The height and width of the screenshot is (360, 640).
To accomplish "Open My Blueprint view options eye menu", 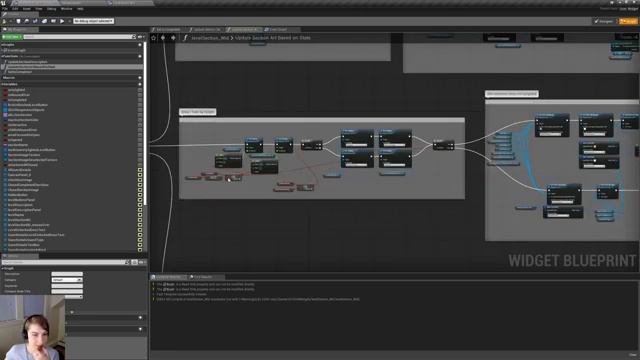I will coord(141,37).
